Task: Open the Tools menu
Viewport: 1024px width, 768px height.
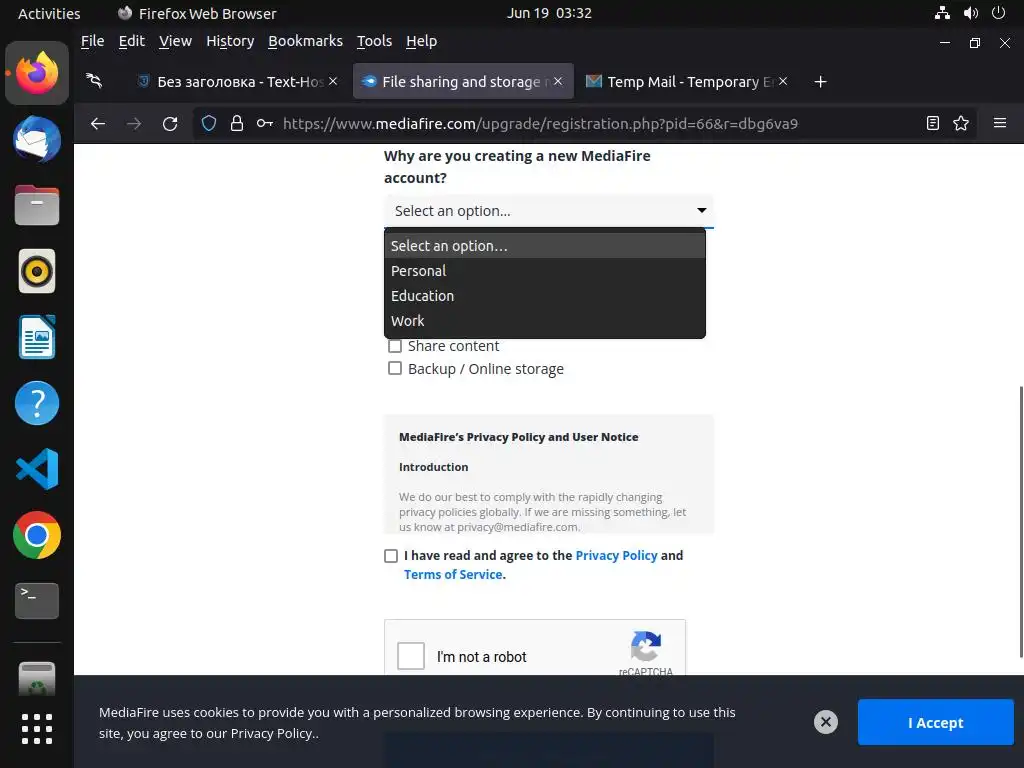Action: [374, 41]
